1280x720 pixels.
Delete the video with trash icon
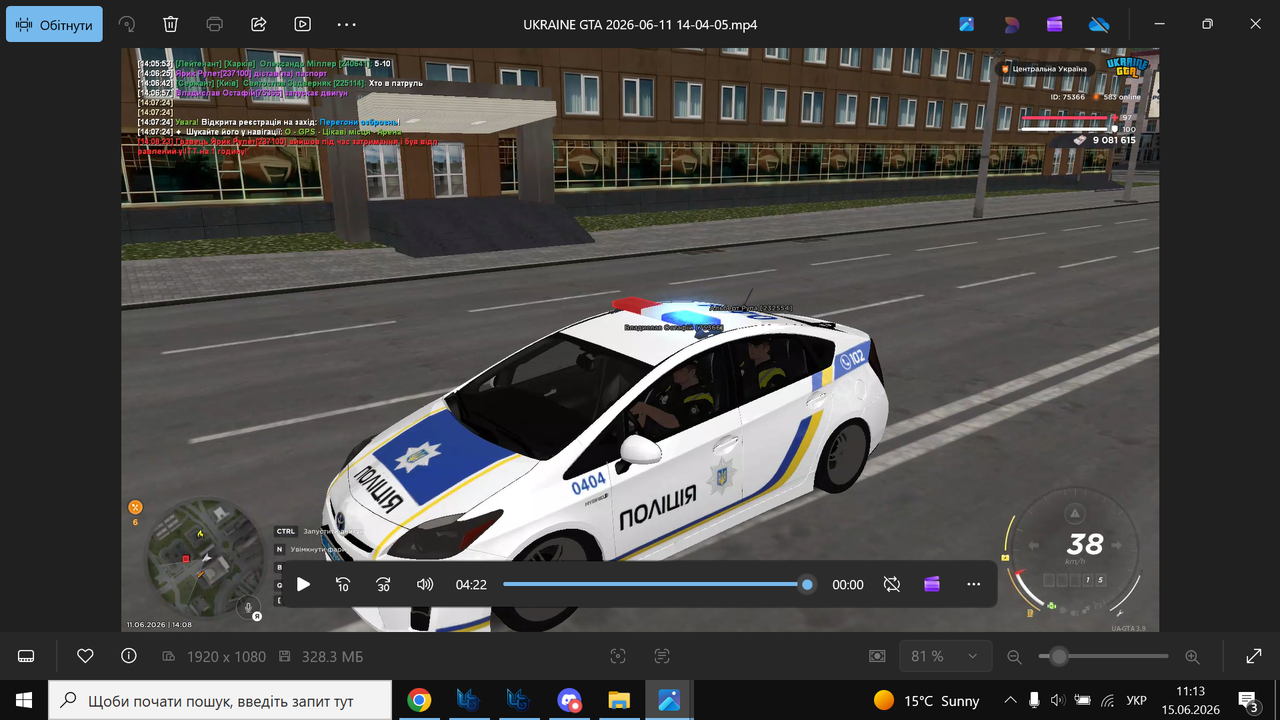tap(171, 24)
